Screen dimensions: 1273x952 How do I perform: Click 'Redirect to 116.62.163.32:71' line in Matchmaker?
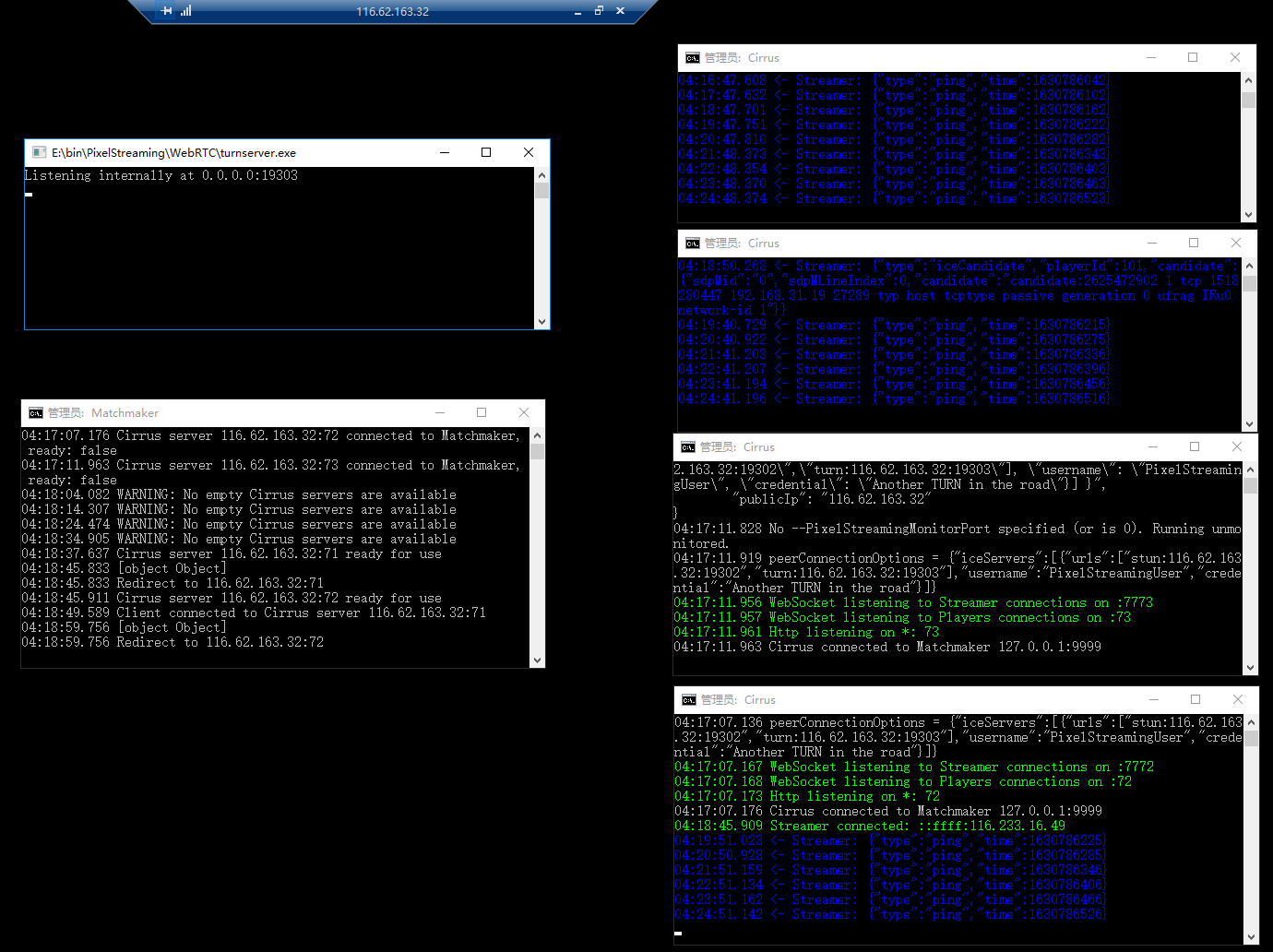click(173, 583)
